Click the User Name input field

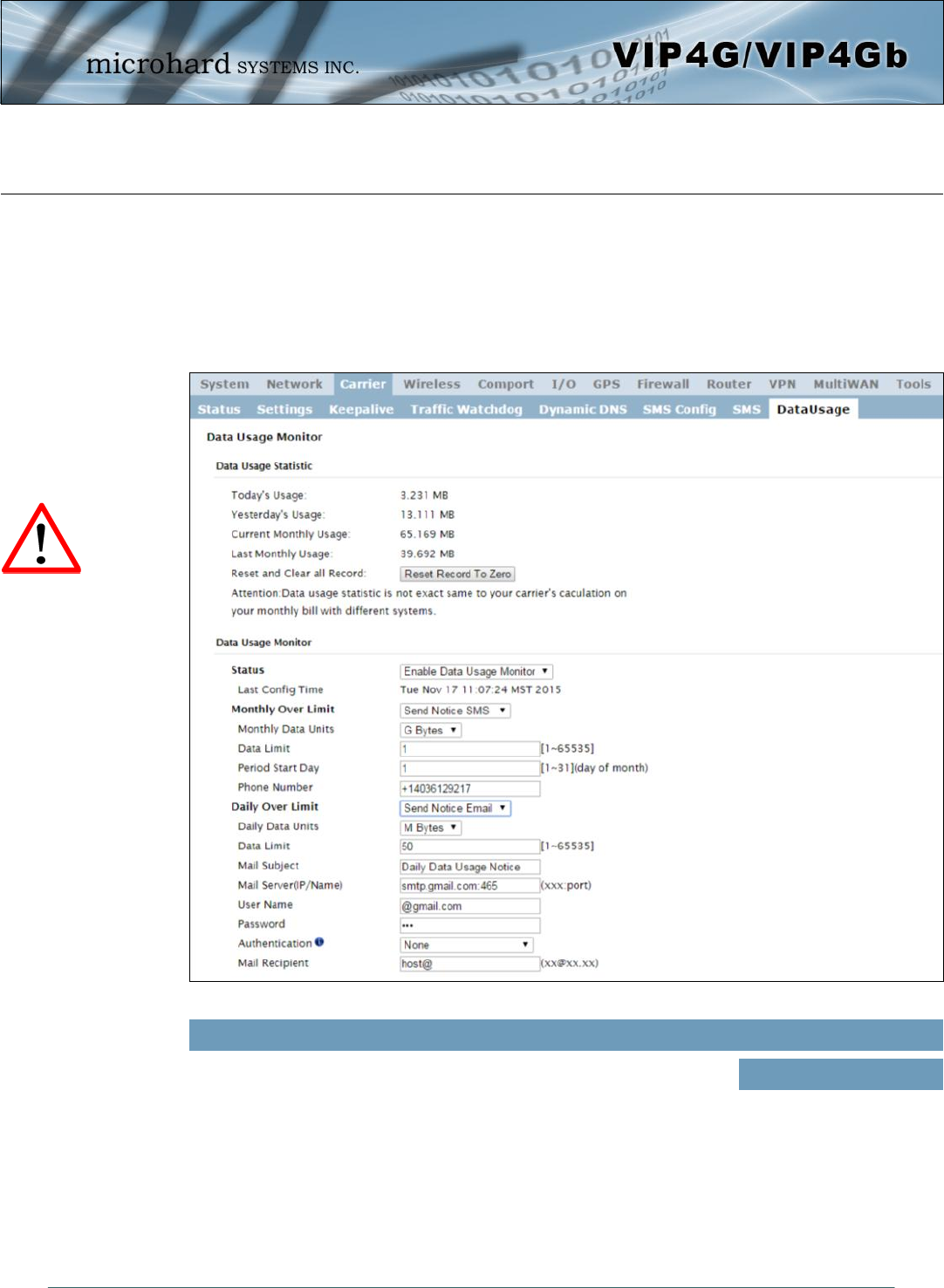coord(469,906)
